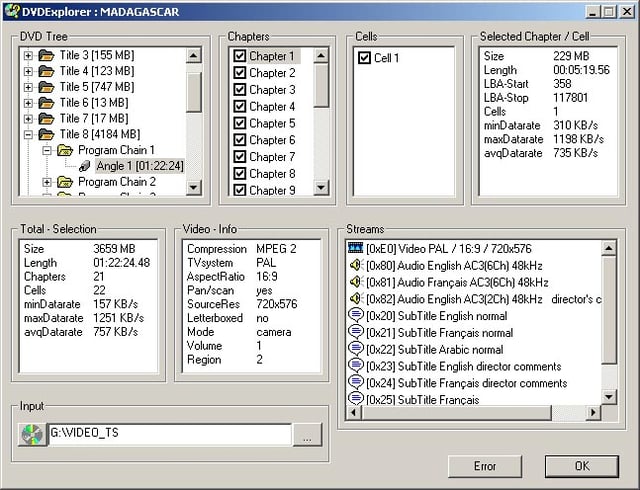The height and width of the screenshot is (490, 640).
Task: Click subtitle bubble icon for 0x25 stream
Action: [x=356, y=399]
